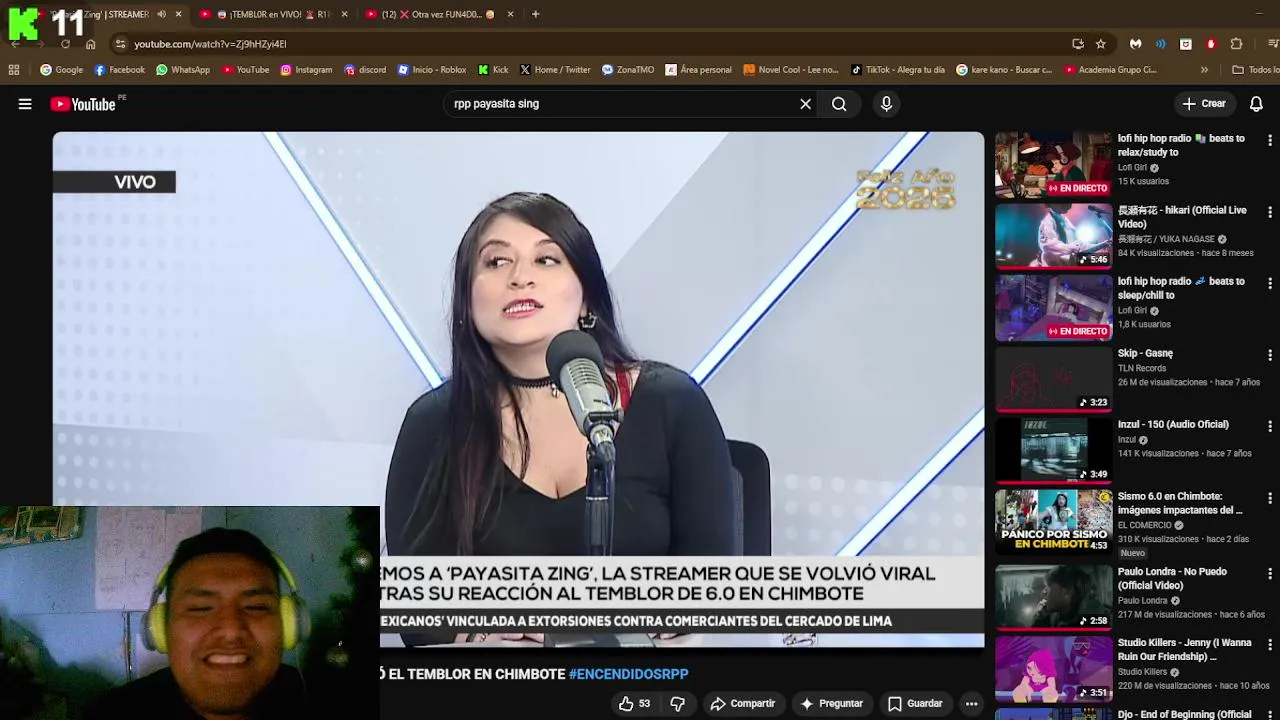Open the discord bookmark
The height and width of the screenshot is (720, 1280).
click(365, 70)
